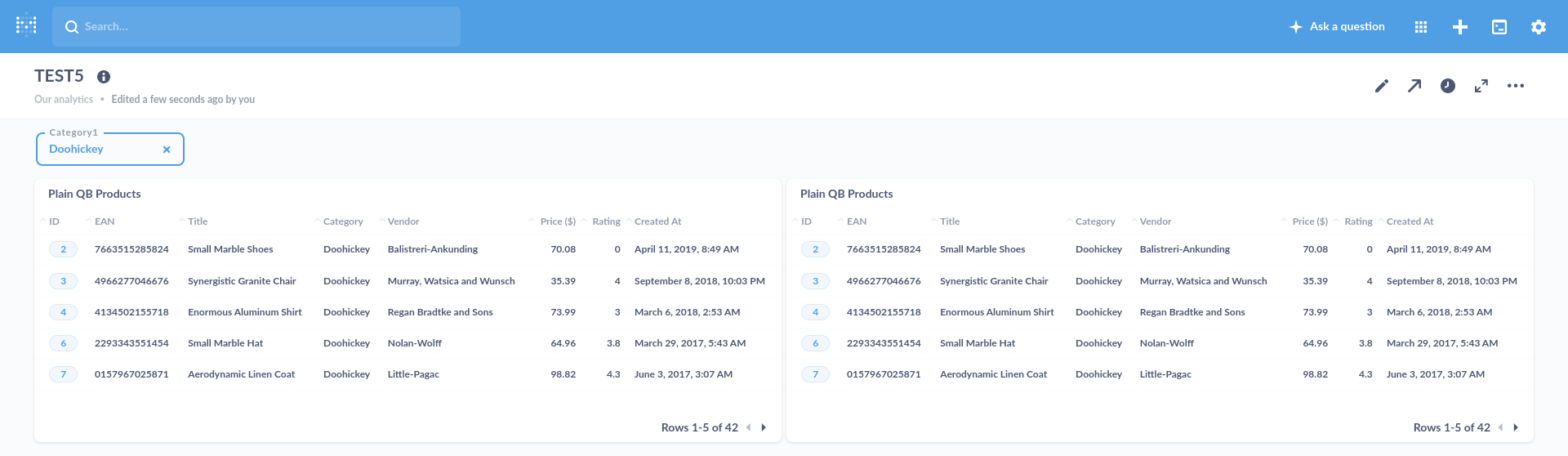Open sharing arrow icon
This screenshot has width=1568, height=456.
coord(1414,86)
